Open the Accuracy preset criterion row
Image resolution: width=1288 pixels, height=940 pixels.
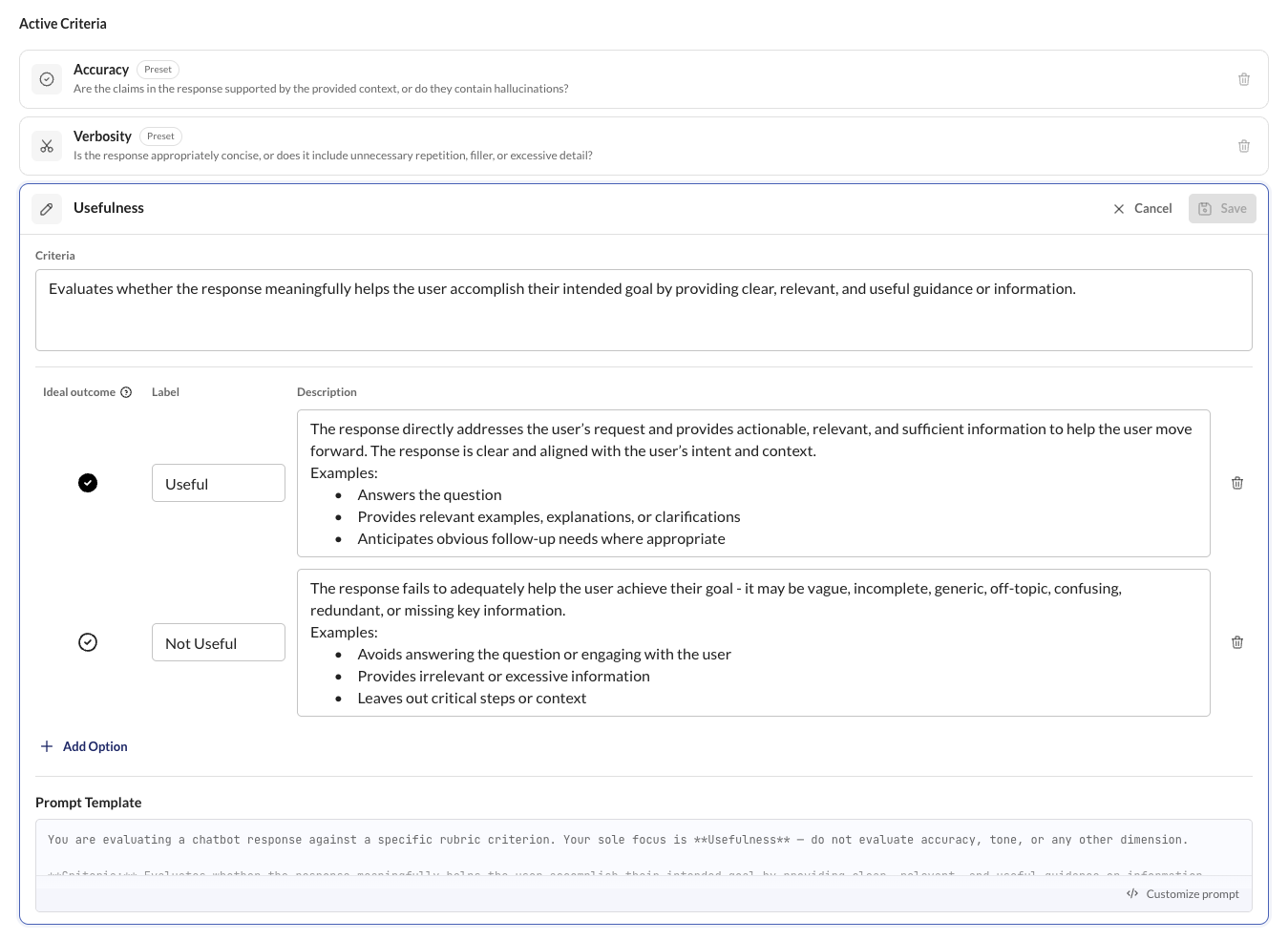[x=644, y=79]
